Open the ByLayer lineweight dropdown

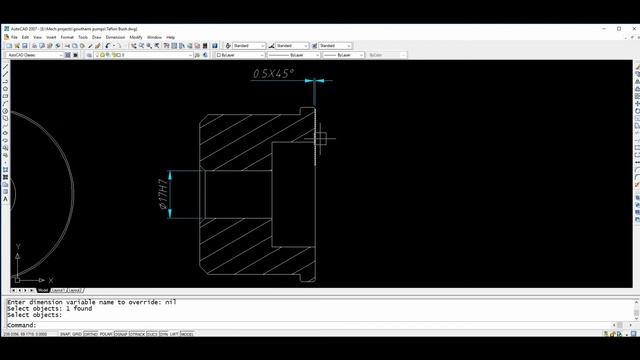pos(343,55)
